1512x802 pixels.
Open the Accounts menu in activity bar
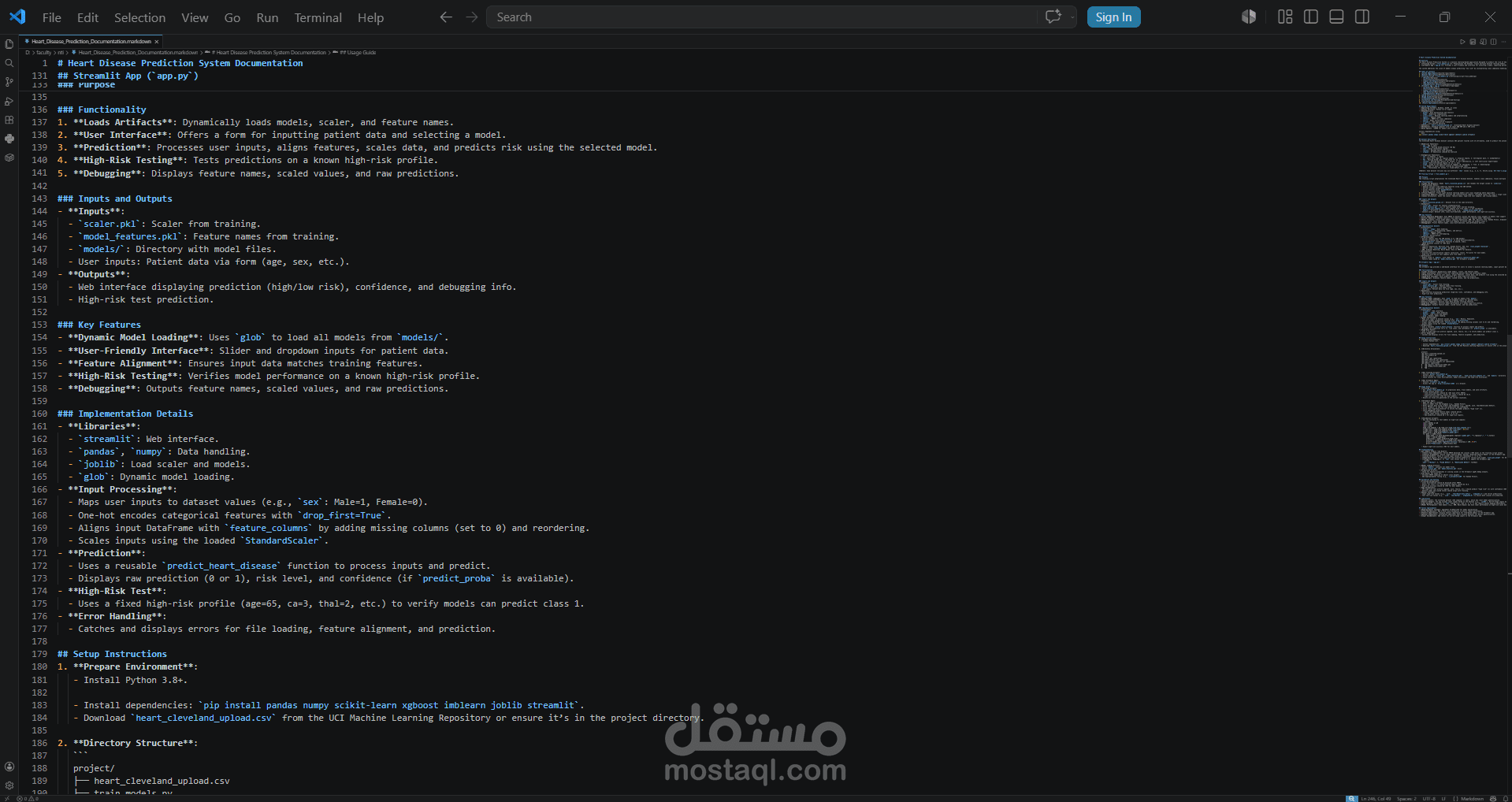9,767
